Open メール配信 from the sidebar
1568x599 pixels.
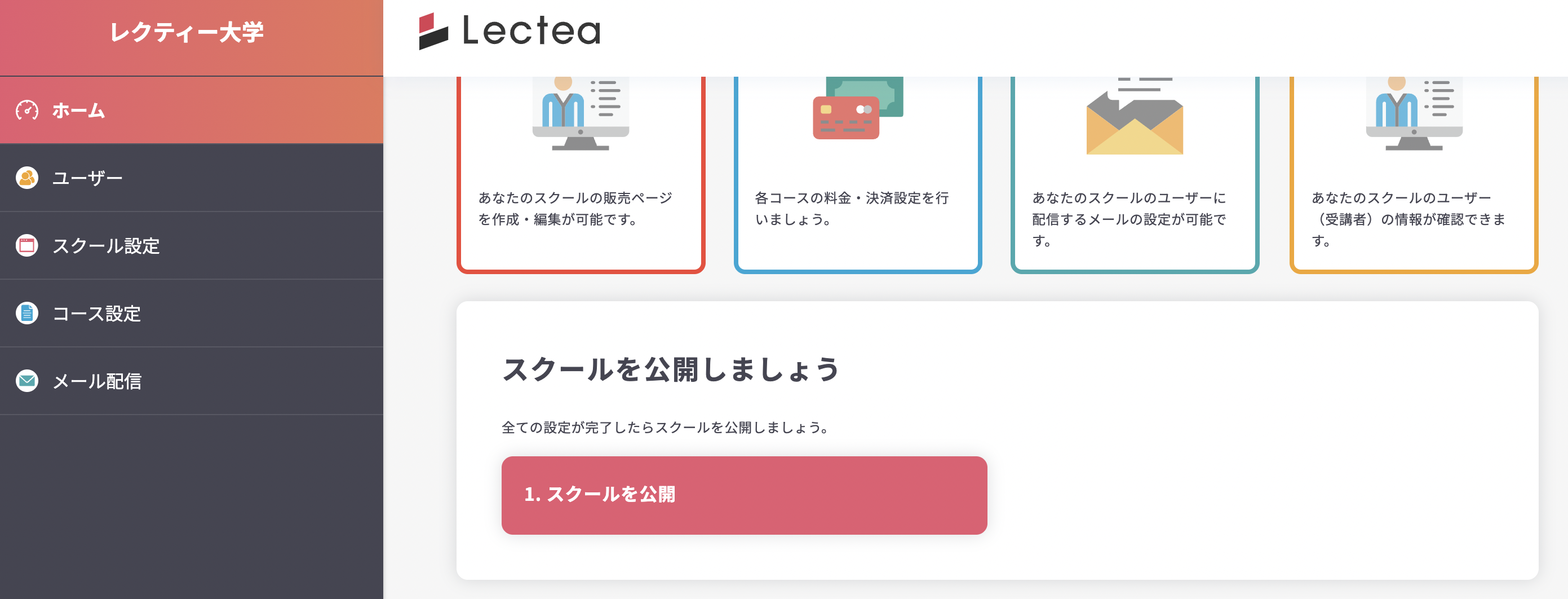pyautogui.click(x=98, y=381)
